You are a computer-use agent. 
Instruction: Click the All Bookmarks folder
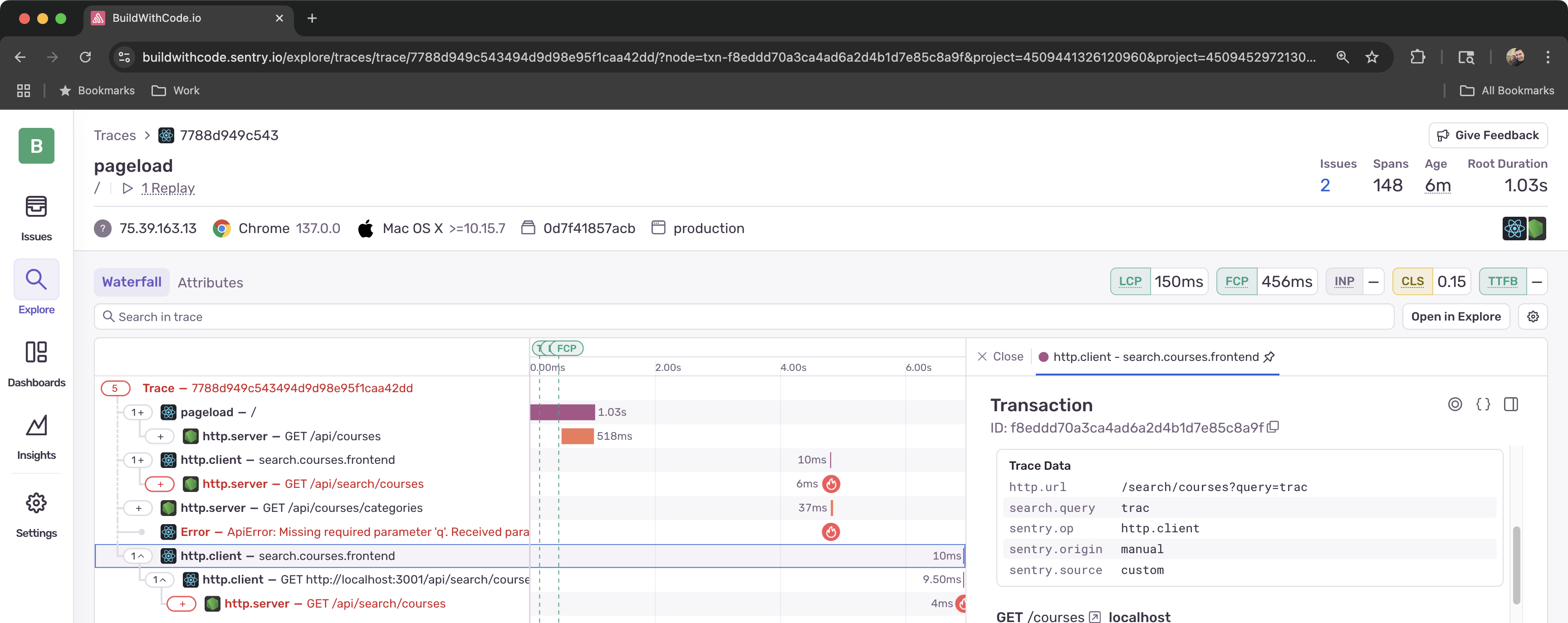tap(1506, 90)
